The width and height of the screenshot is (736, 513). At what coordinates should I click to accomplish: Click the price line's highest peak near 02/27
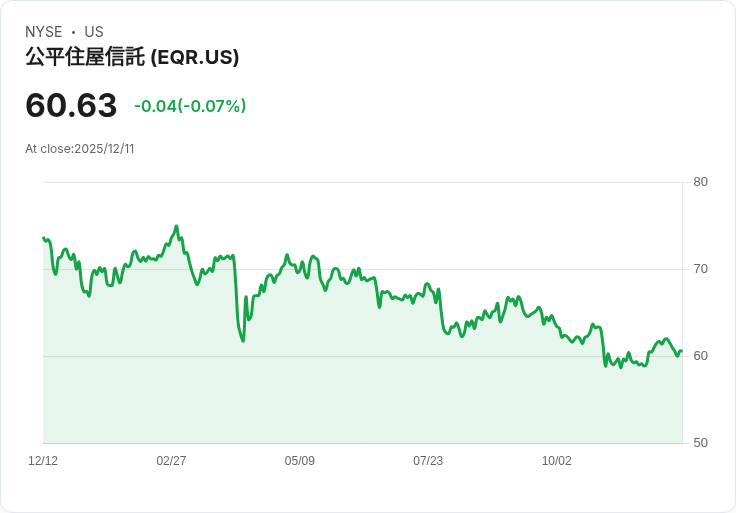(x=177, y=227)
